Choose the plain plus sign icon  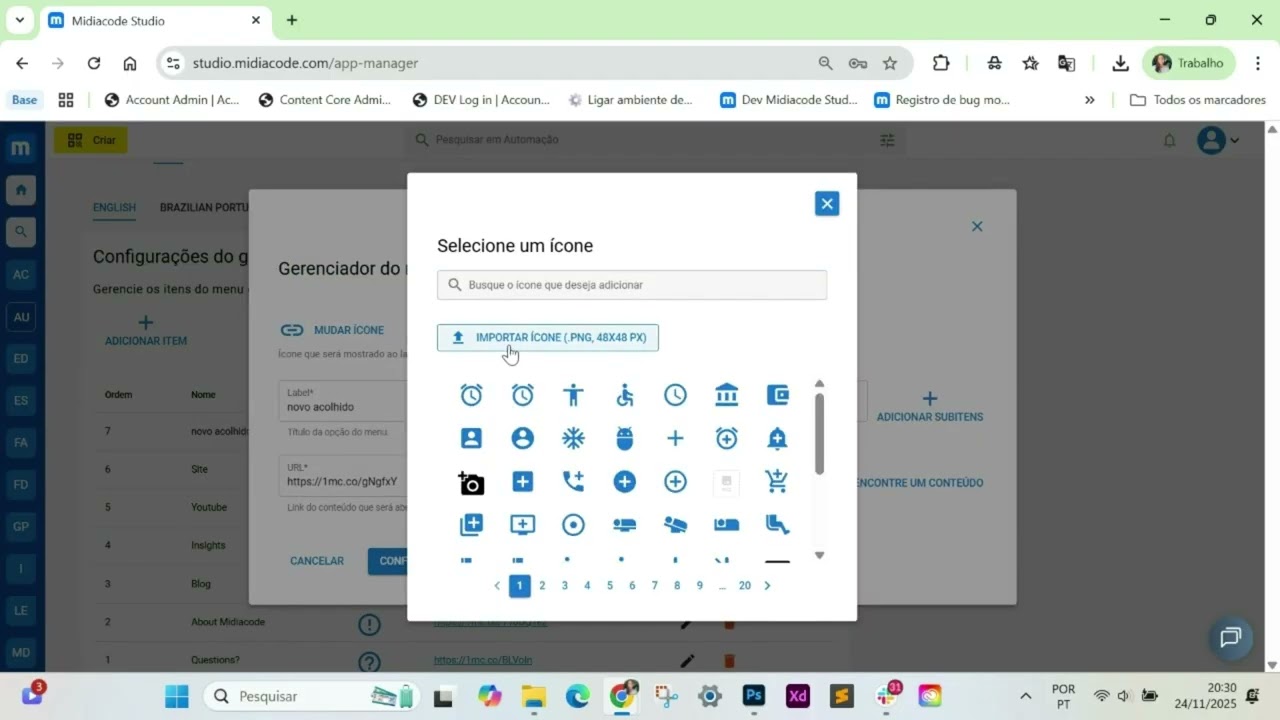(x=676, y=438)
